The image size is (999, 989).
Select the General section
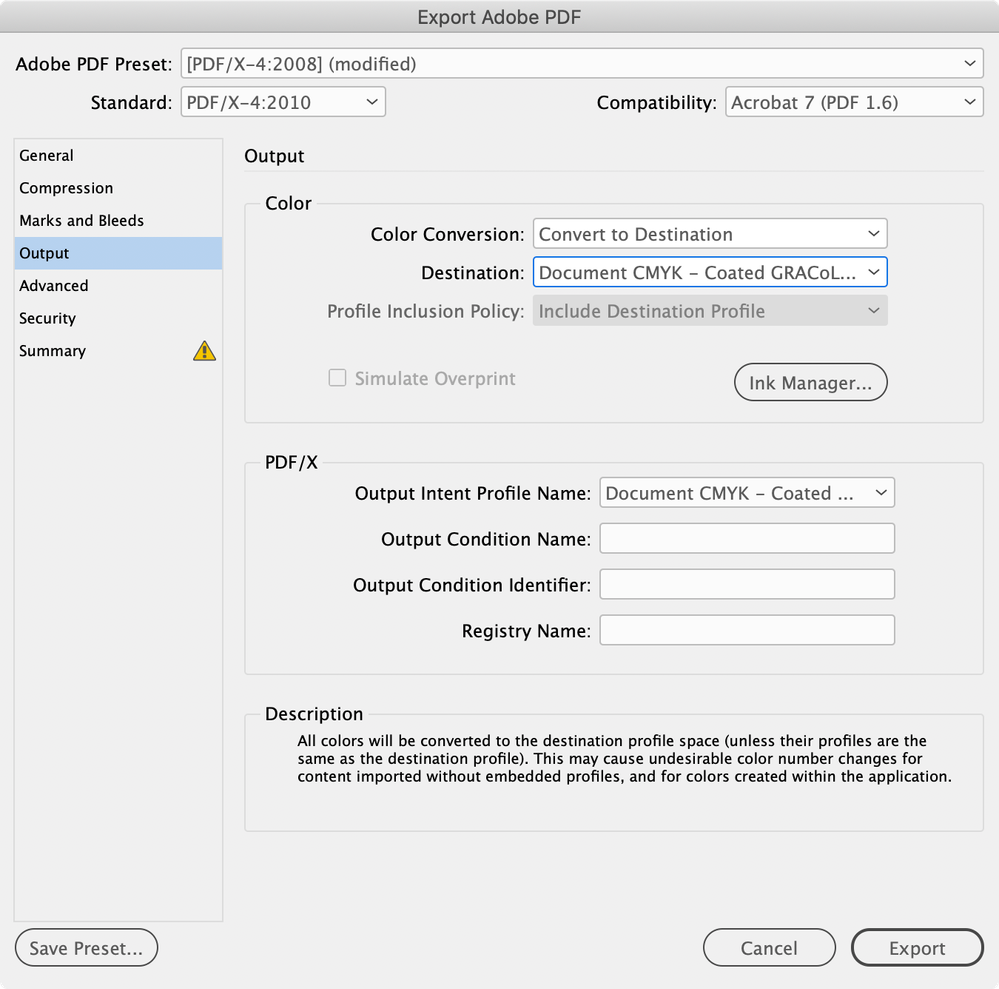(x=118, y=155)
